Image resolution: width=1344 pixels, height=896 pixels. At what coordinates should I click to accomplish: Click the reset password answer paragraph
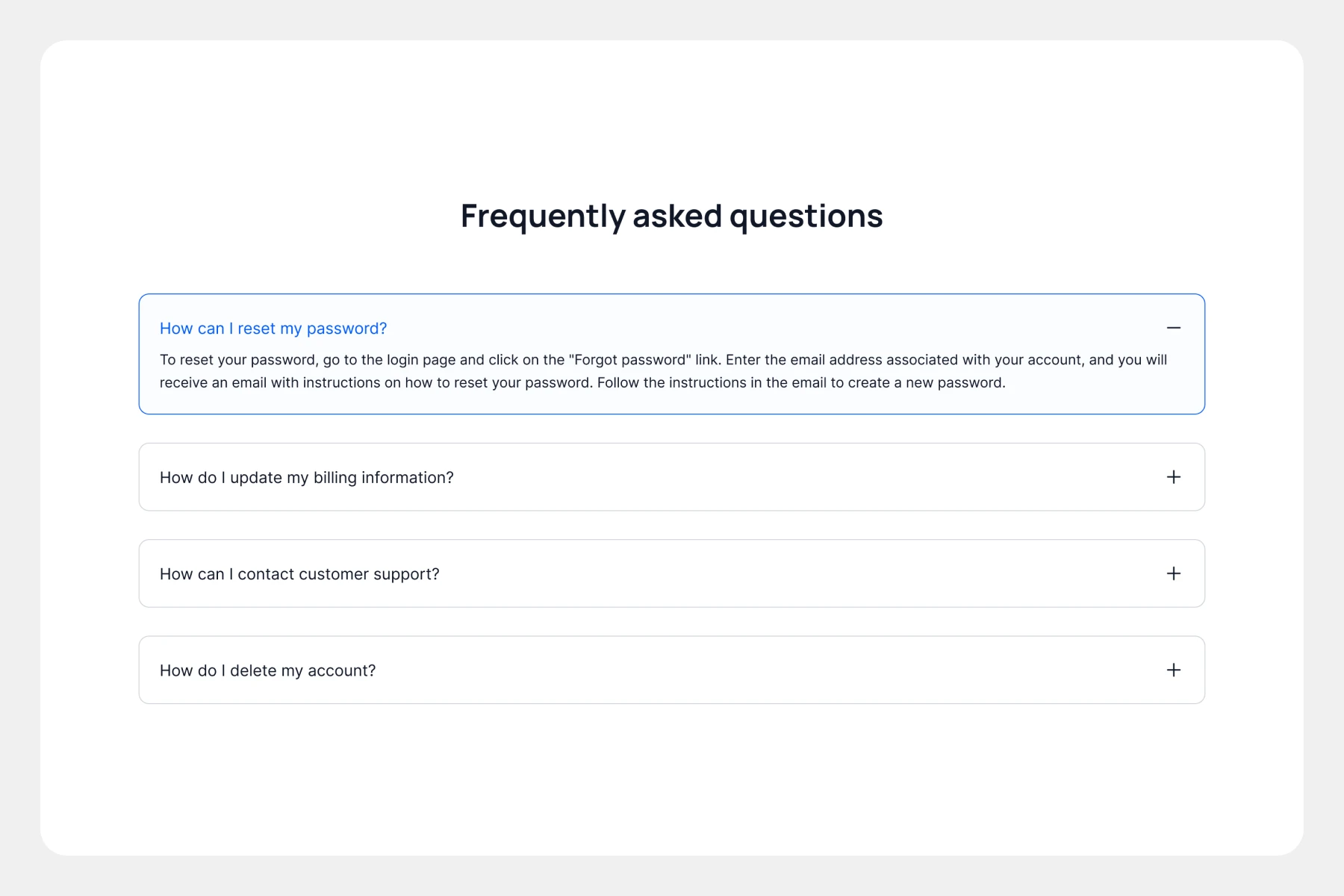[x=663, y=371]
